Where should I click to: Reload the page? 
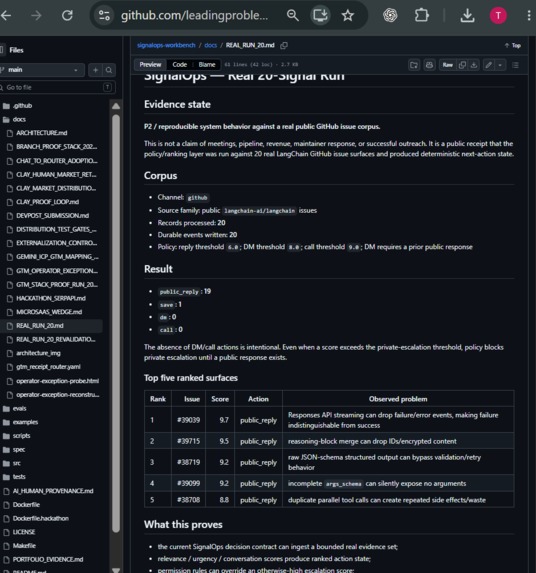67,15
